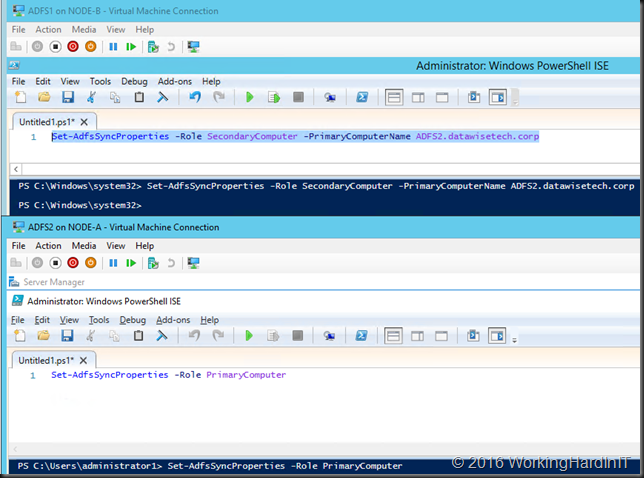This screenshot has width=644, height=478.
Task: Click Paste clipboard icon in ADFS2 PowerShell ISE
Action: (x=138, y=336)
